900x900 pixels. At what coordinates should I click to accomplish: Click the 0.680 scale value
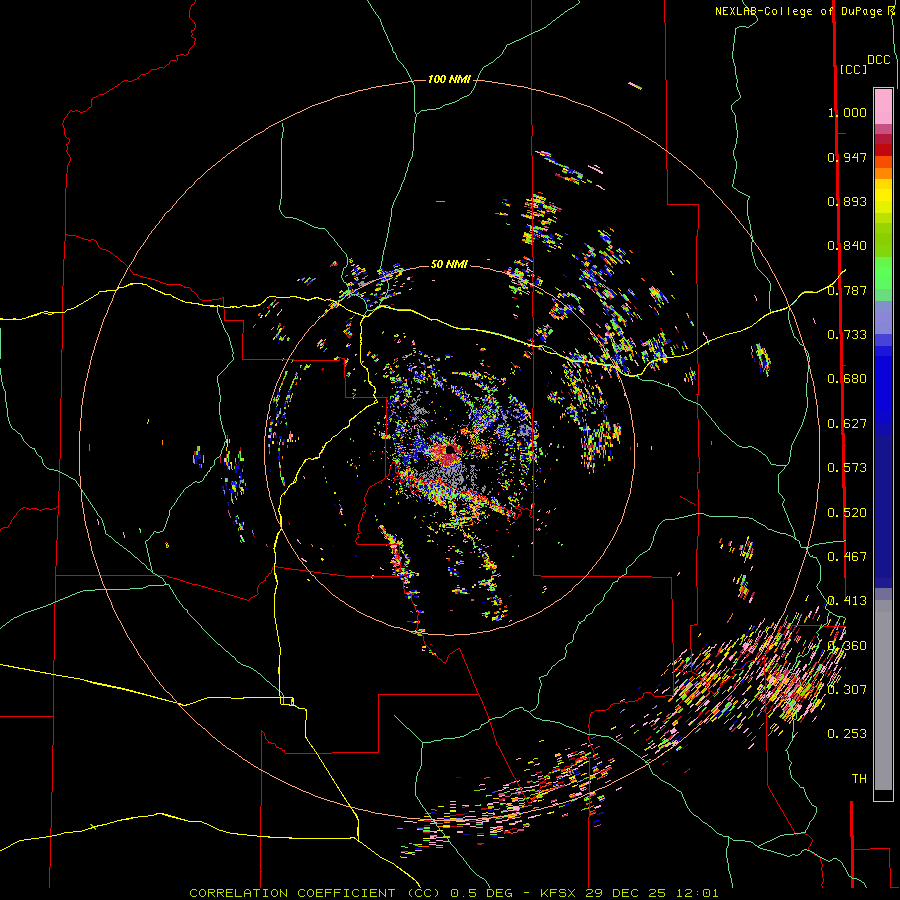click(847, 379)
